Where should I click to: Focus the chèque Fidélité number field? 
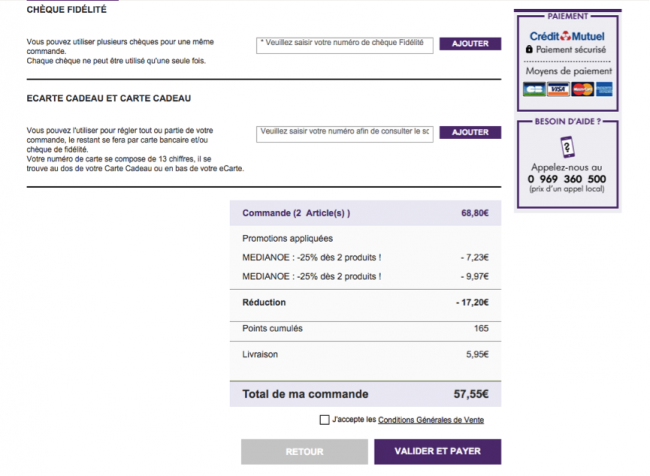344,45
